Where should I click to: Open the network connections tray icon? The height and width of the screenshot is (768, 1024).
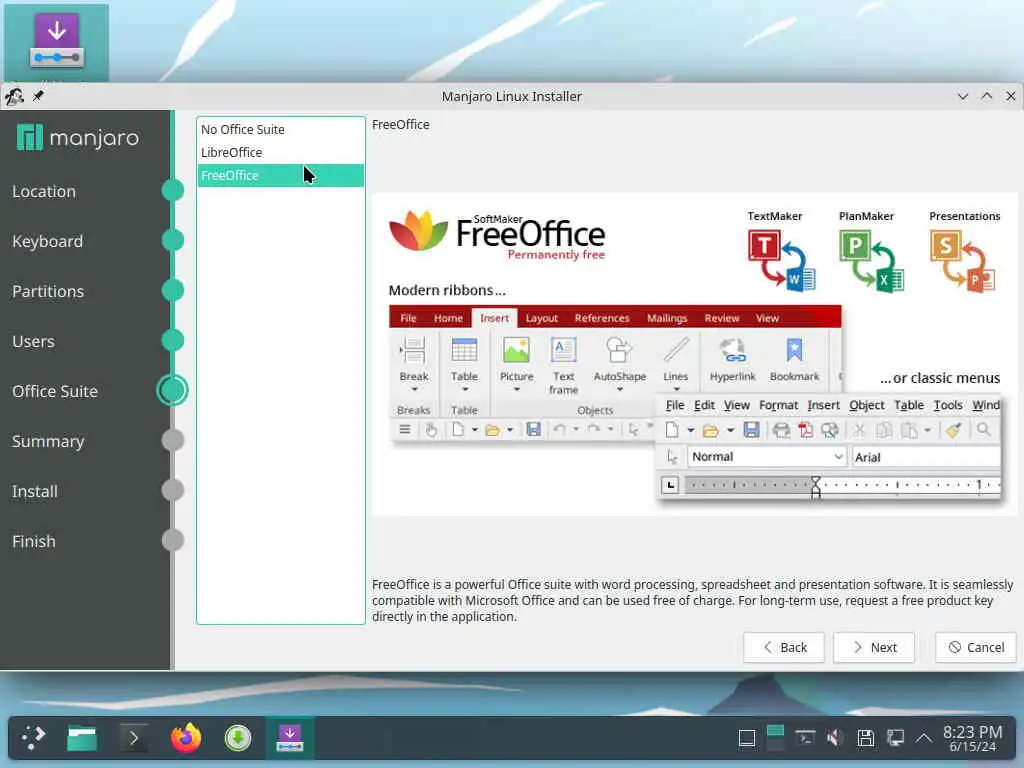[x=895, y=738]
